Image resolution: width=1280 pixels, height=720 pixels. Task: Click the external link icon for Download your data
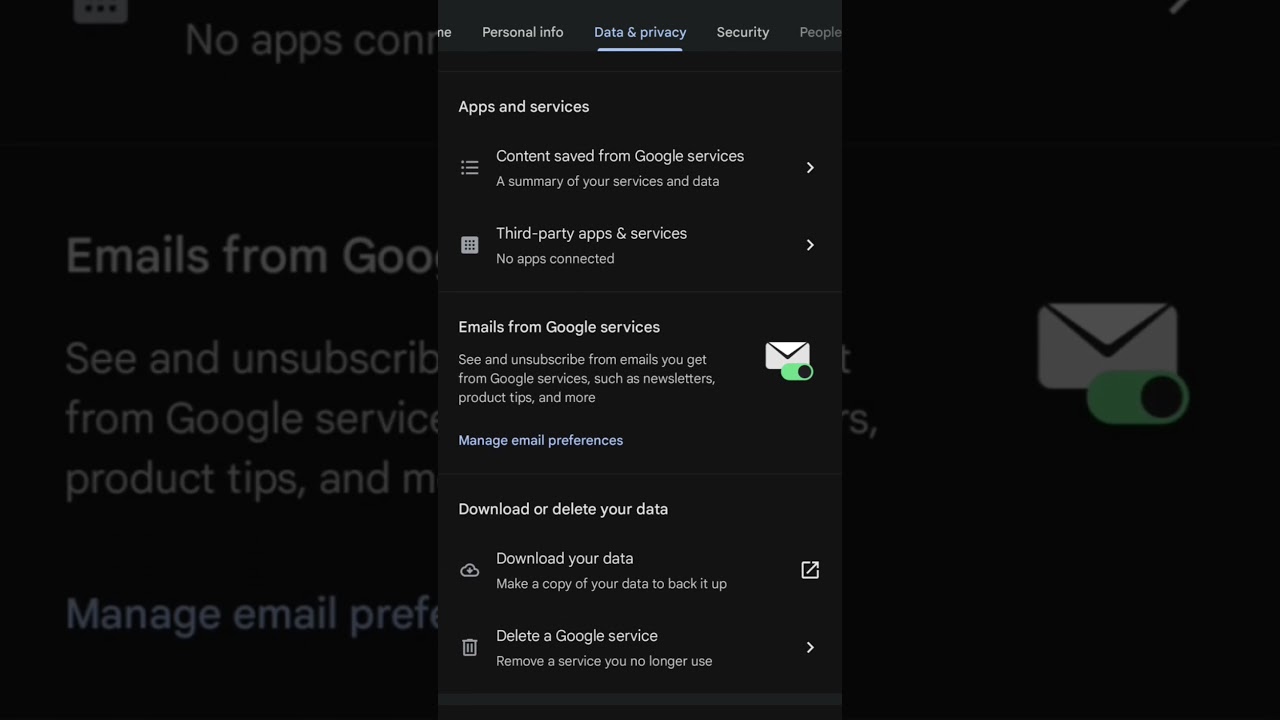[810, 570]
